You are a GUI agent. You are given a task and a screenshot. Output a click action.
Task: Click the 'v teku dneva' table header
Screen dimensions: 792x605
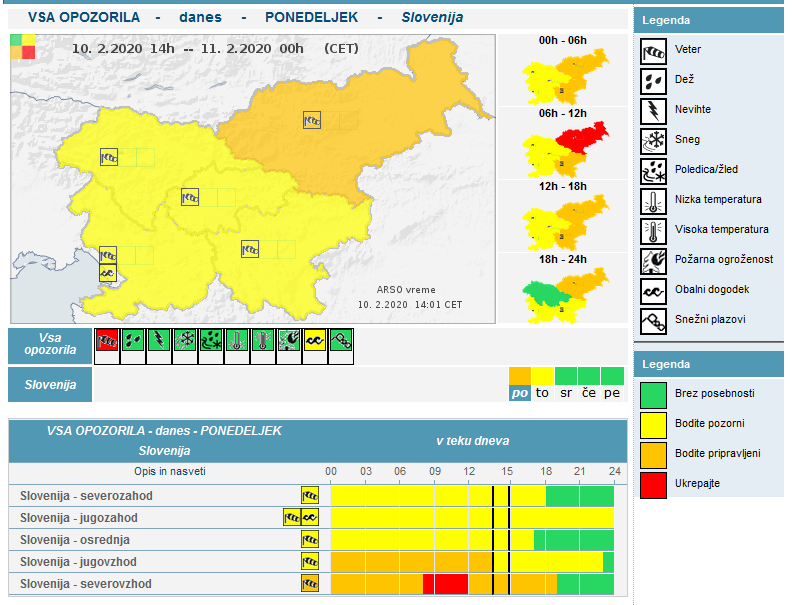click(473, 441)
